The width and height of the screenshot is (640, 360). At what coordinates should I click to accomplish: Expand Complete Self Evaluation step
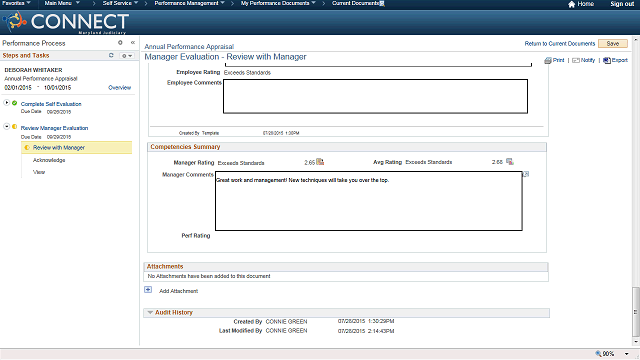pos(7,103)
